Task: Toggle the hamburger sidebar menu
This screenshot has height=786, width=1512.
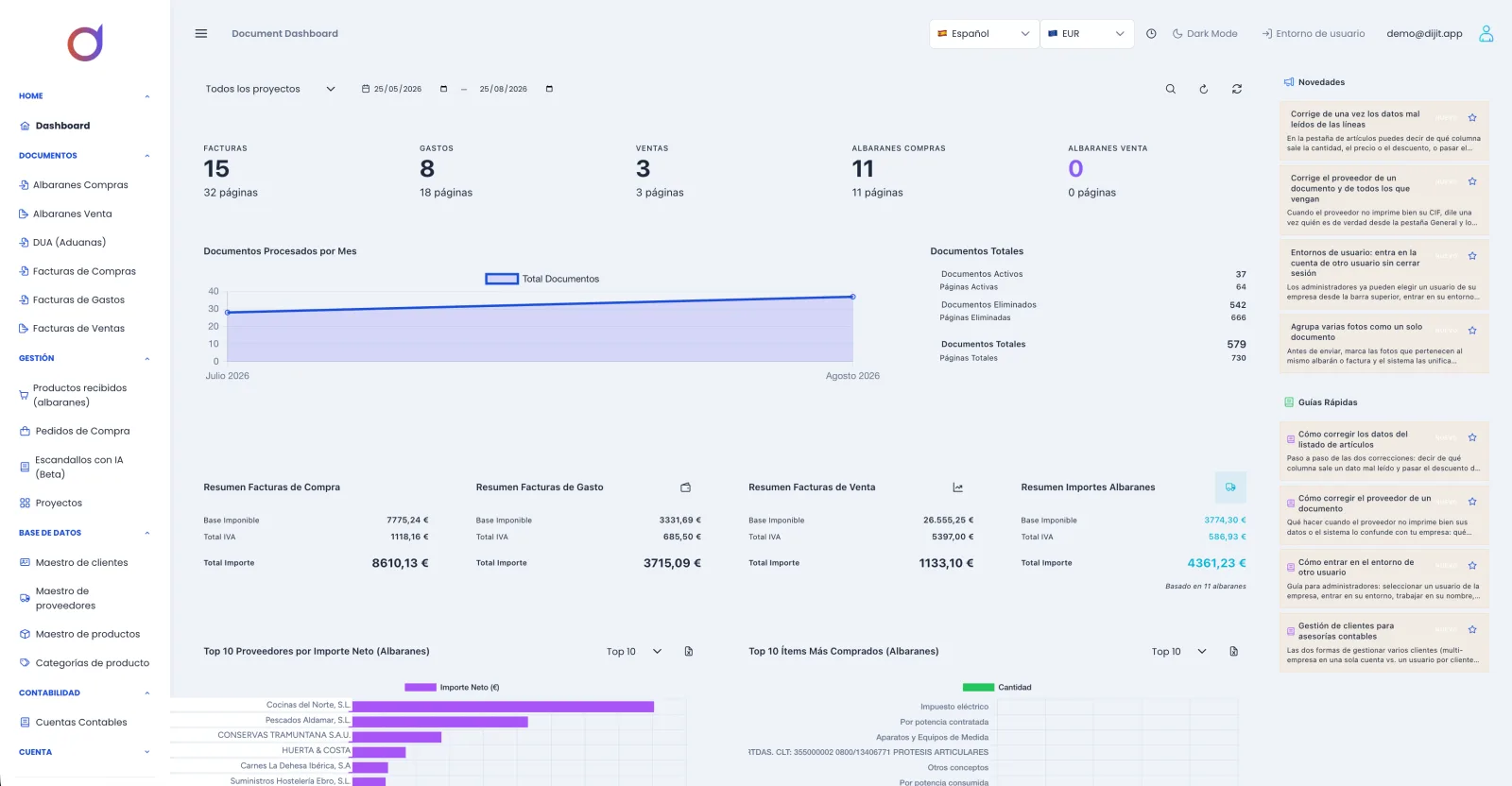Action: [x=200, y=33]
